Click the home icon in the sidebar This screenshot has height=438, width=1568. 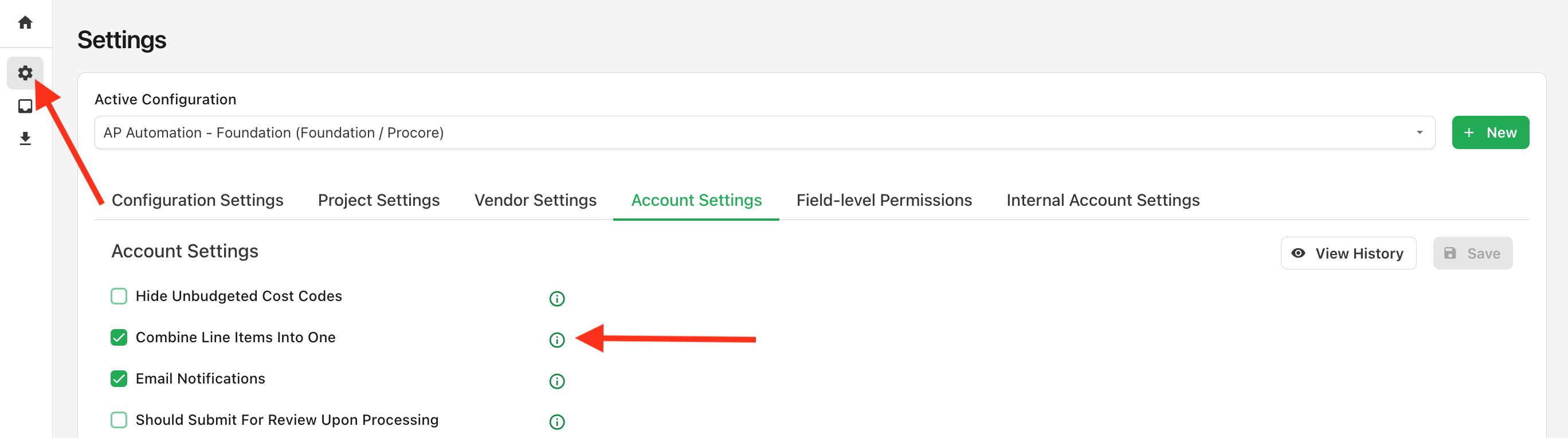[x=25, y=22]
